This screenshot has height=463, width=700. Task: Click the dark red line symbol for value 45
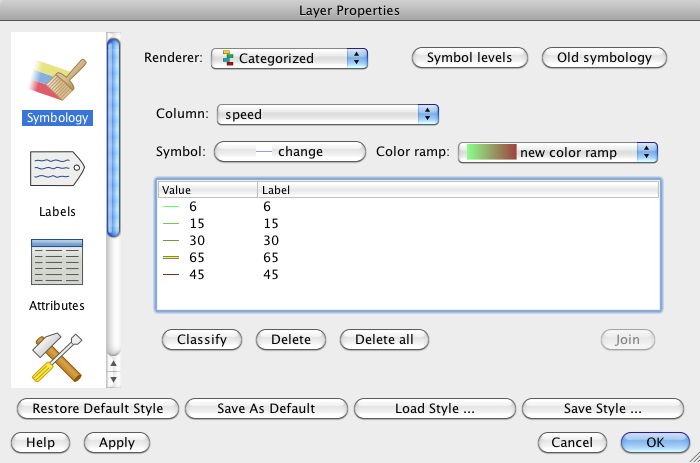point(171,275)
